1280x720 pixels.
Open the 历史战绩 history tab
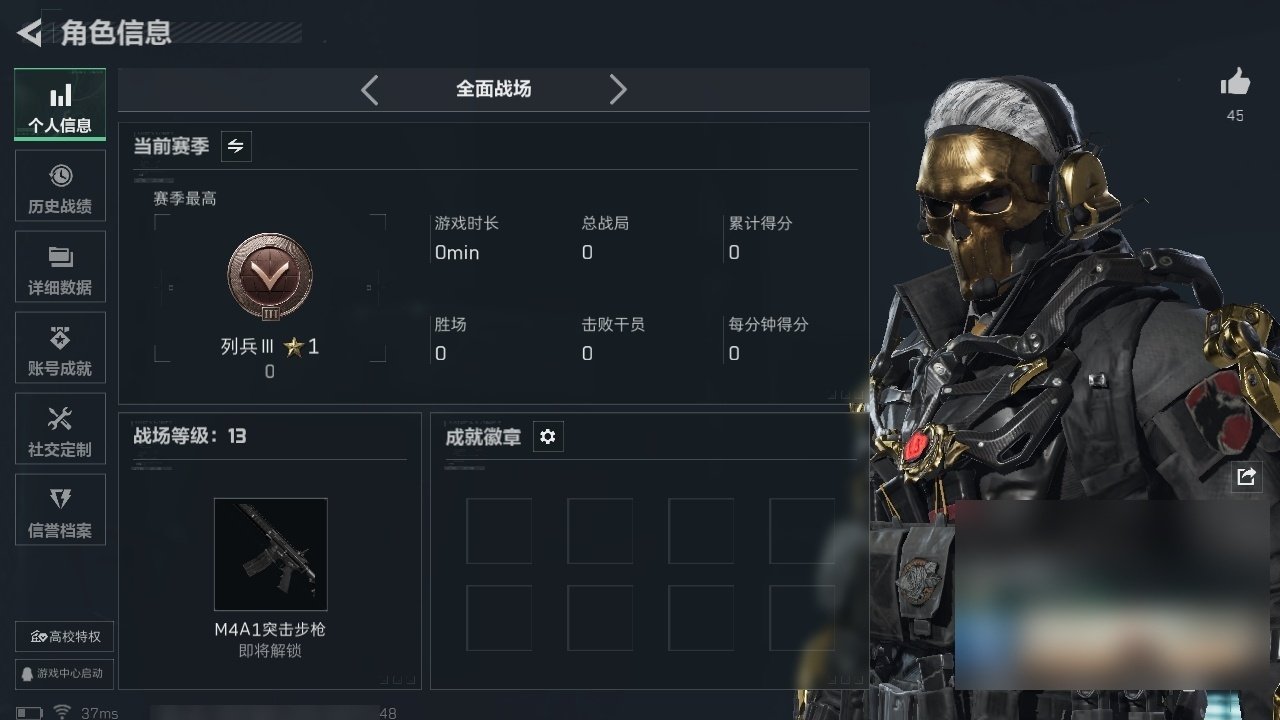tap(60, 186)
